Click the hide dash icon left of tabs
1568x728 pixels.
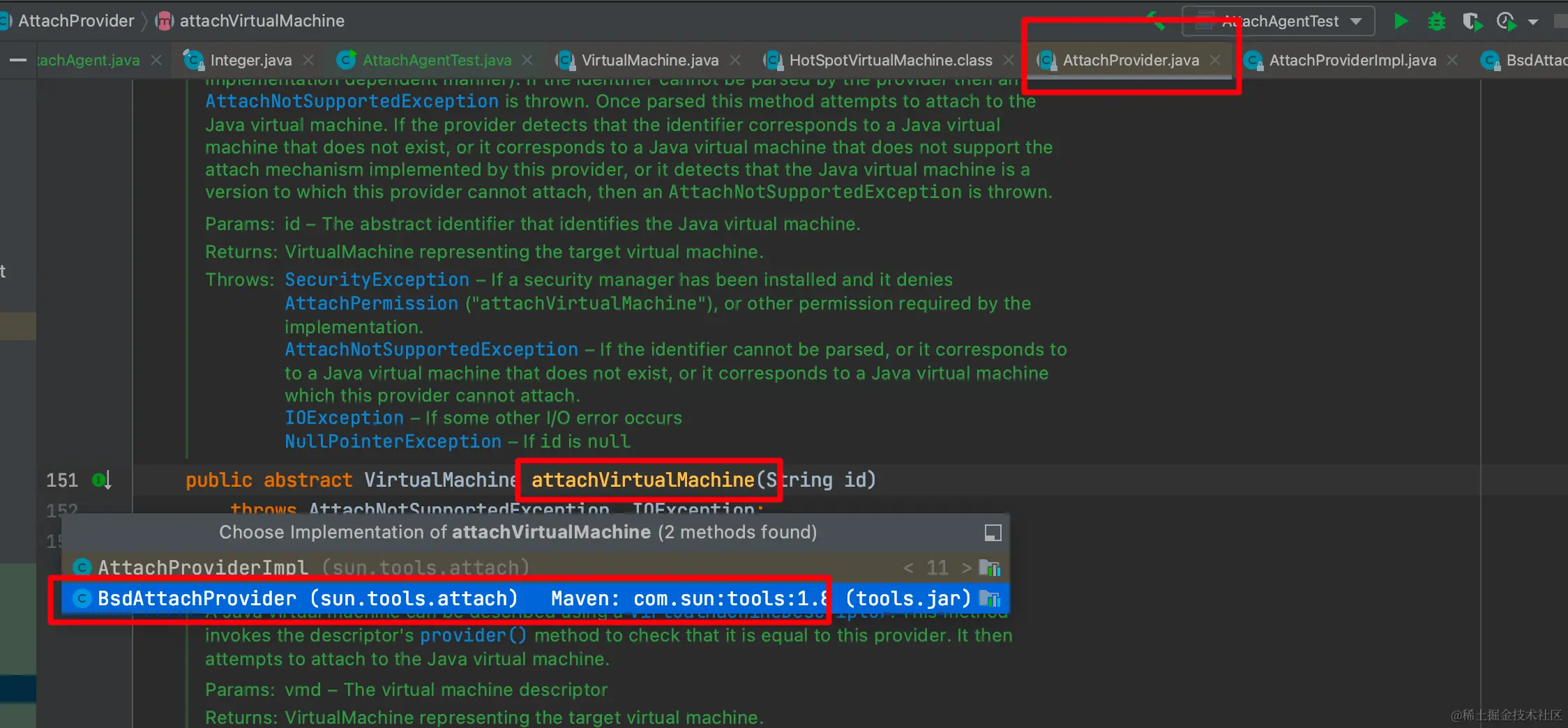(x=18, y=61)
